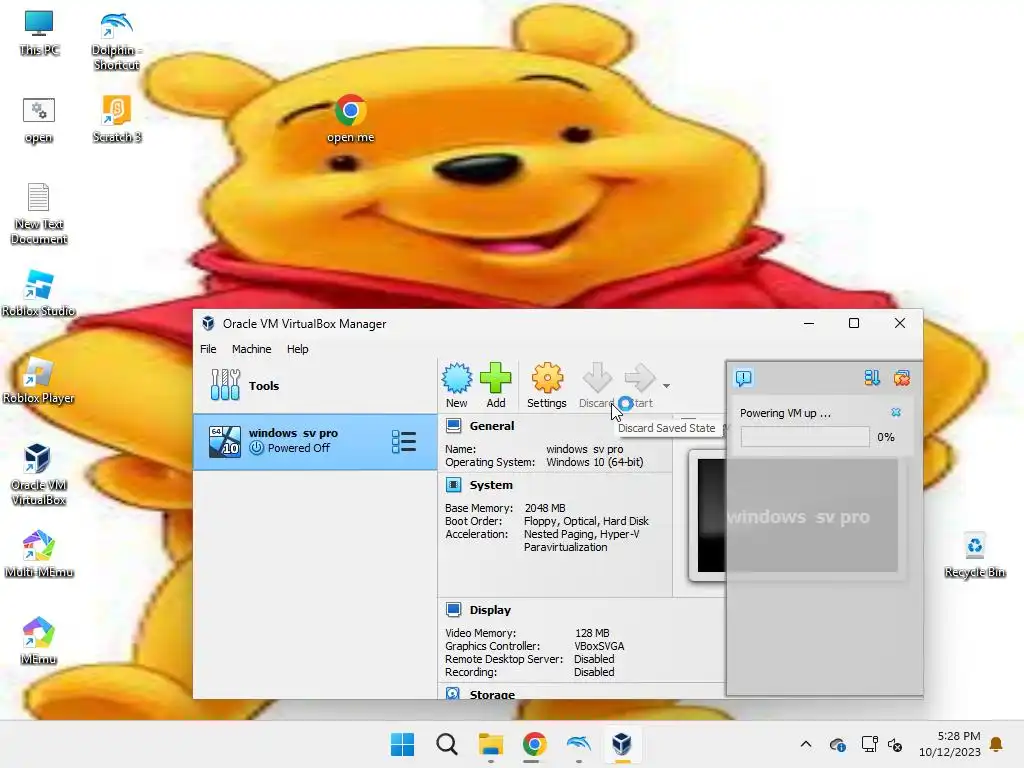Open taskbar Search
The image size is (1024, 768).
click(x=447, y=744)
